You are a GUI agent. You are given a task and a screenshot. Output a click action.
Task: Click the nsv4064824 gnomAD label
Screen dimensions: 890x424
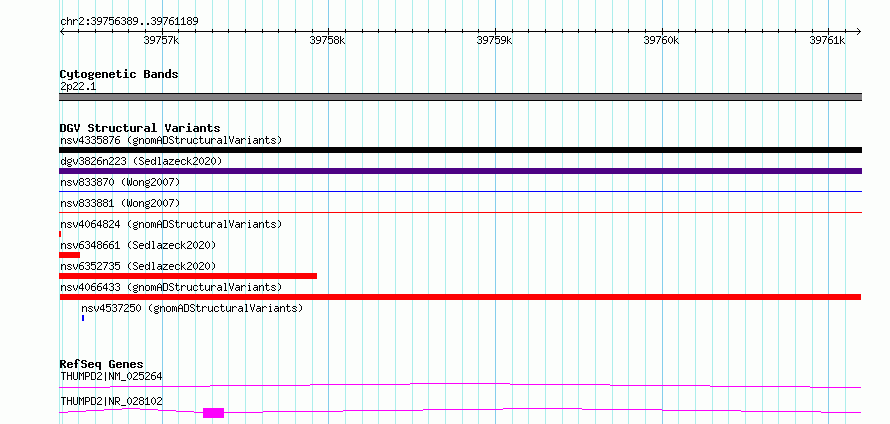click(x=171, y=224)
